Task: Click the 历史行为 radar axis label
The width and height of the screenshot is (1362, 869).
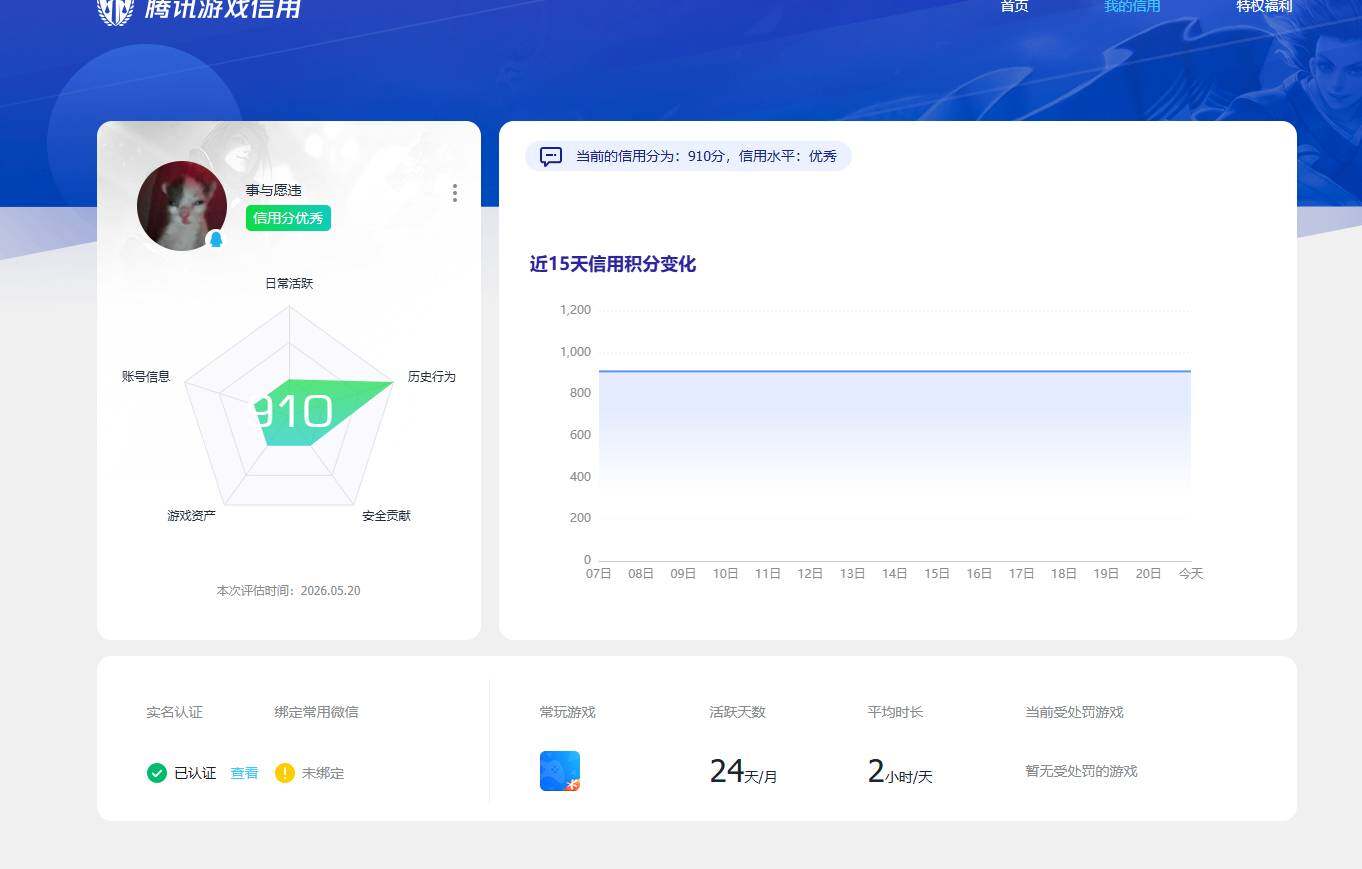Action: (431, 376)
